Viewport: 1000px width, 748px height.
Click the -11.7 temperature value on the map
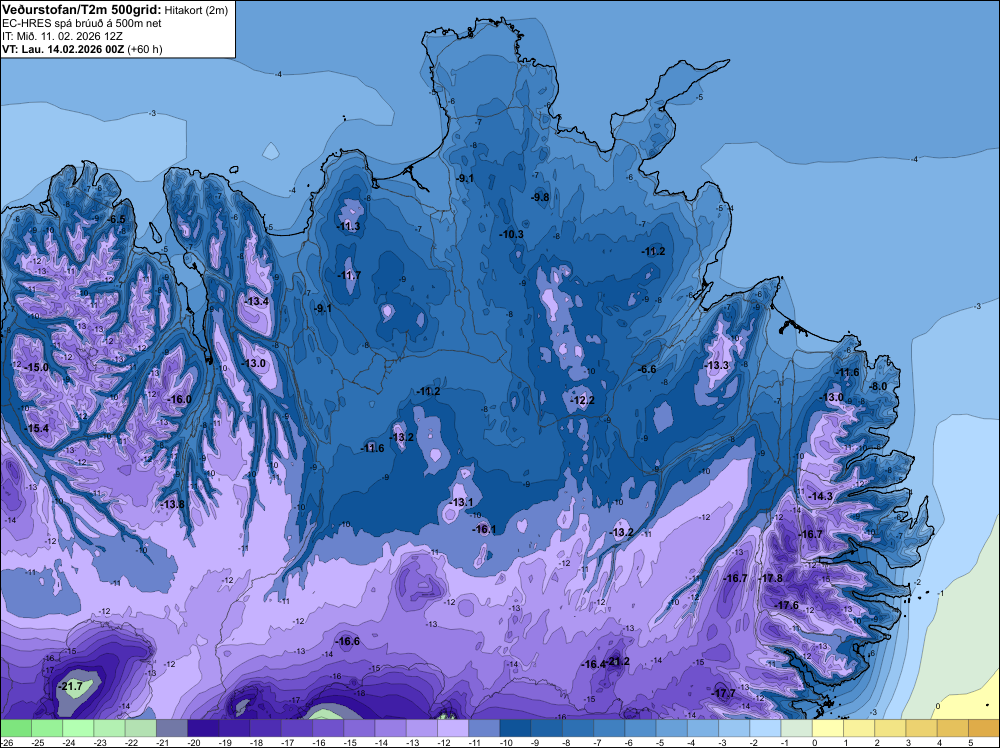[349, 275]
